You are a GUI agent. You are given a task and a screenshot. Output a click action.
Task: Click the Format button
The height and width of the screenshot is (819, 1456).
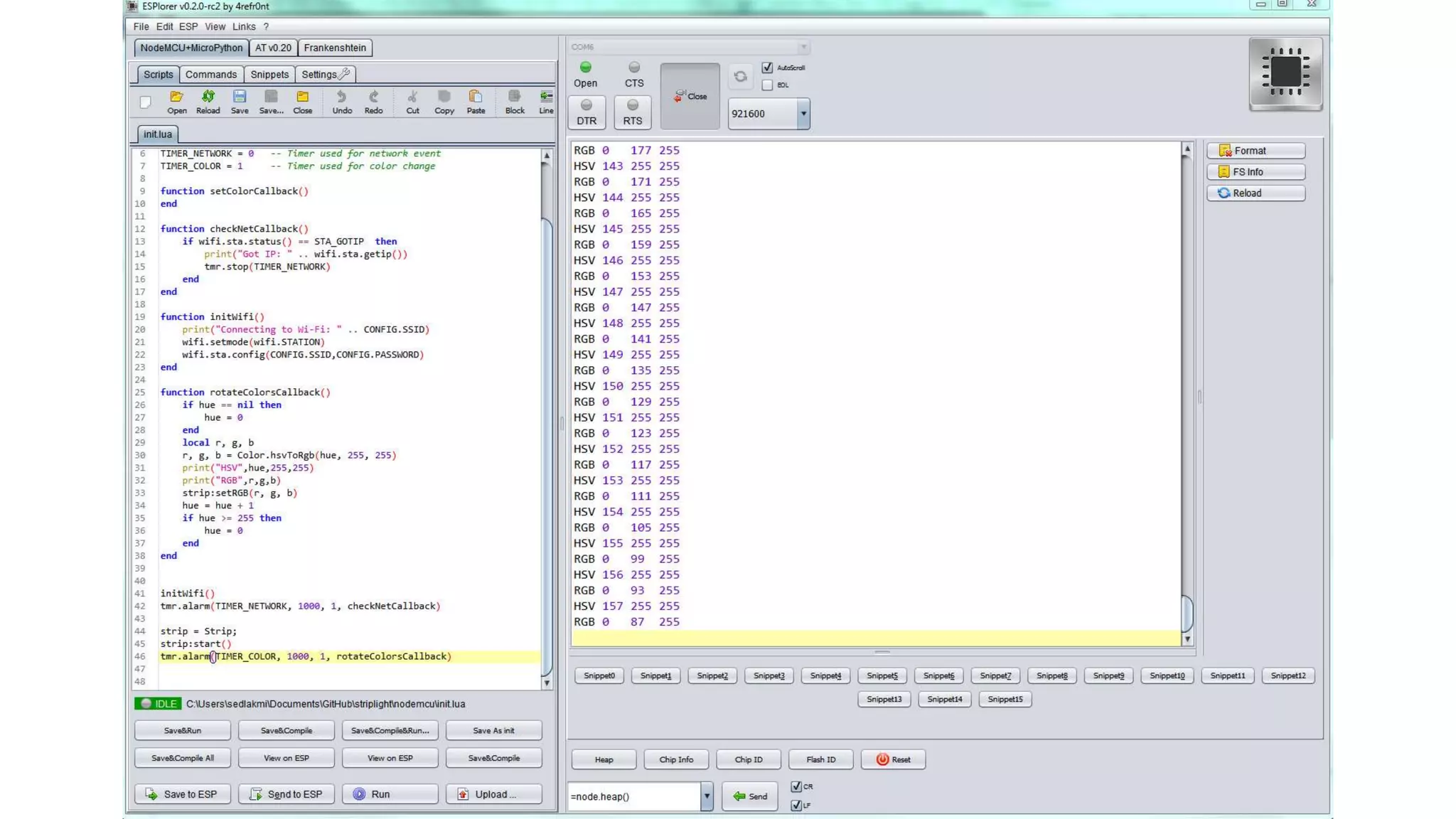coord(1256,151)
